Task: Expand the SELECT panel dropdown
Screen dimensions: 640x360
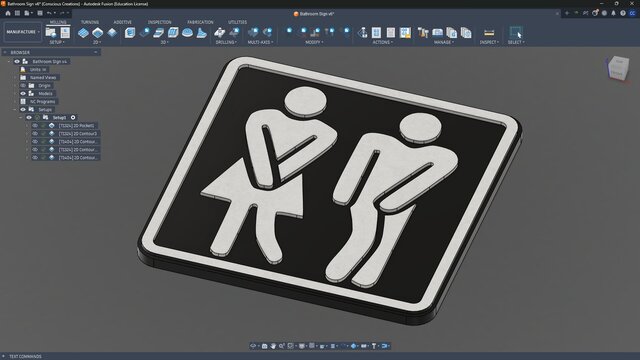Action: 516,42
